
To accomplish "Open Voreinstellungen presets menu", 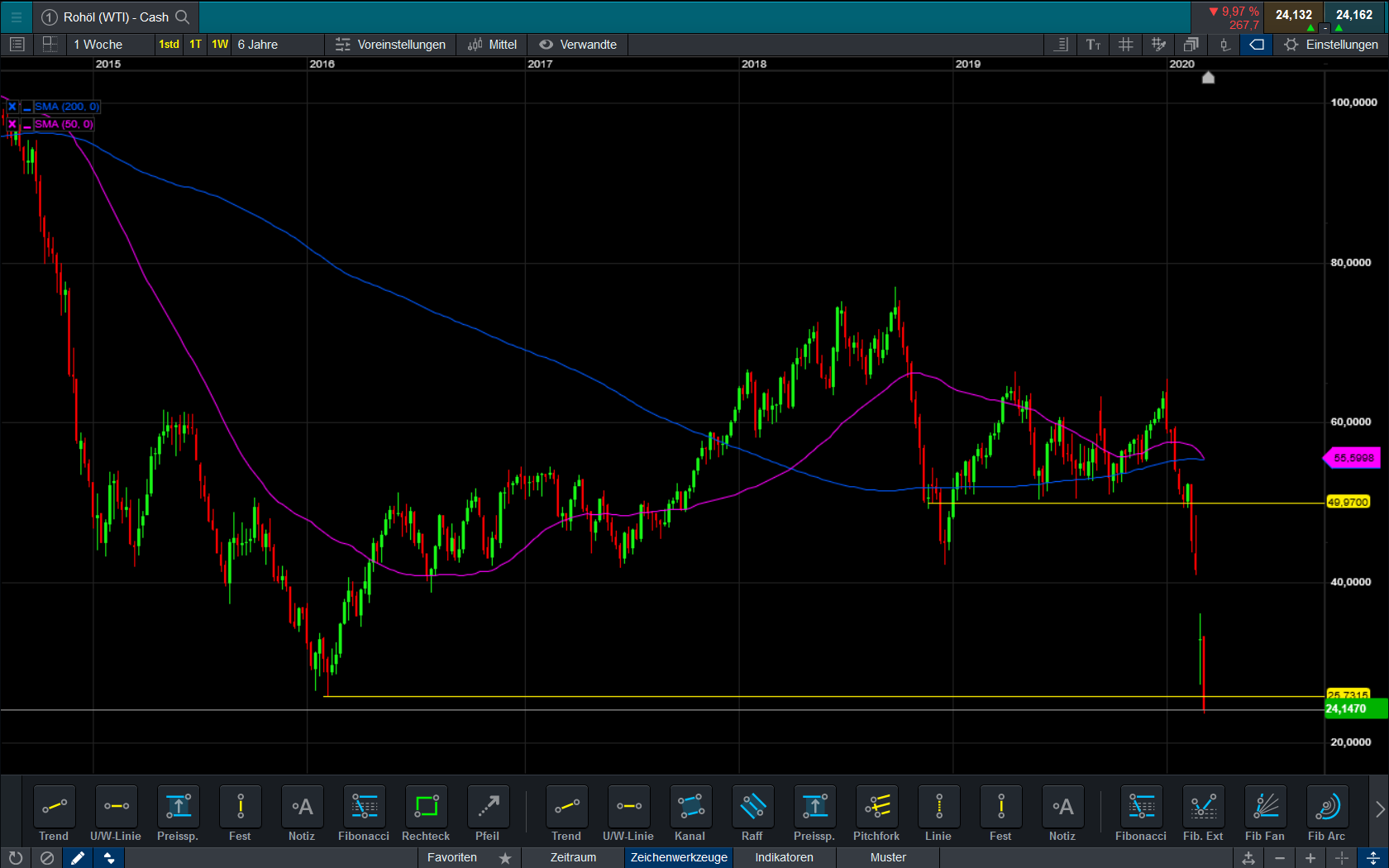I will [390, 45].
